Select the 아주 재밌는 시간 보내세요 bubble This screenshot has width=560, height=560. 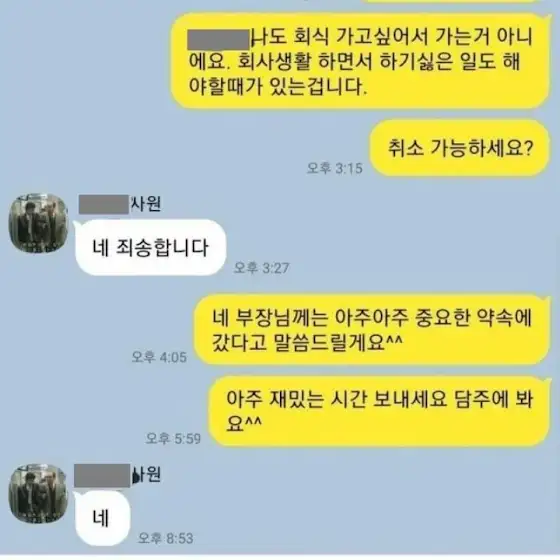(379, 411)
